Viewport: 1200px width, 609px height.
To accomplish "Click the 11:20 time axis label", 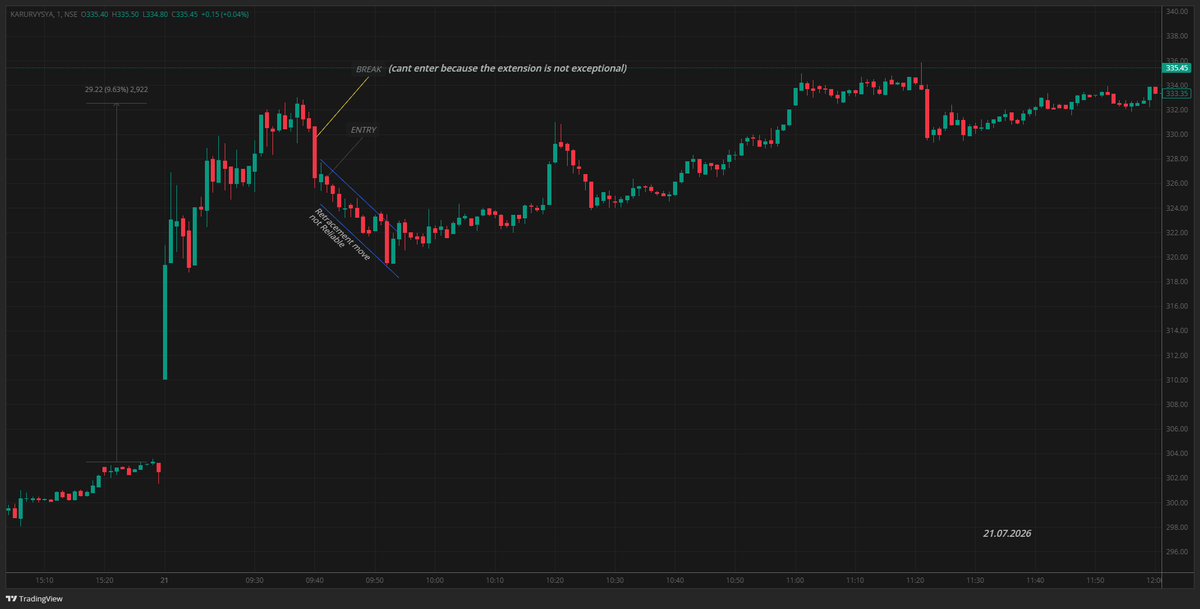I will pyautogui.click(x=915, y=580).
